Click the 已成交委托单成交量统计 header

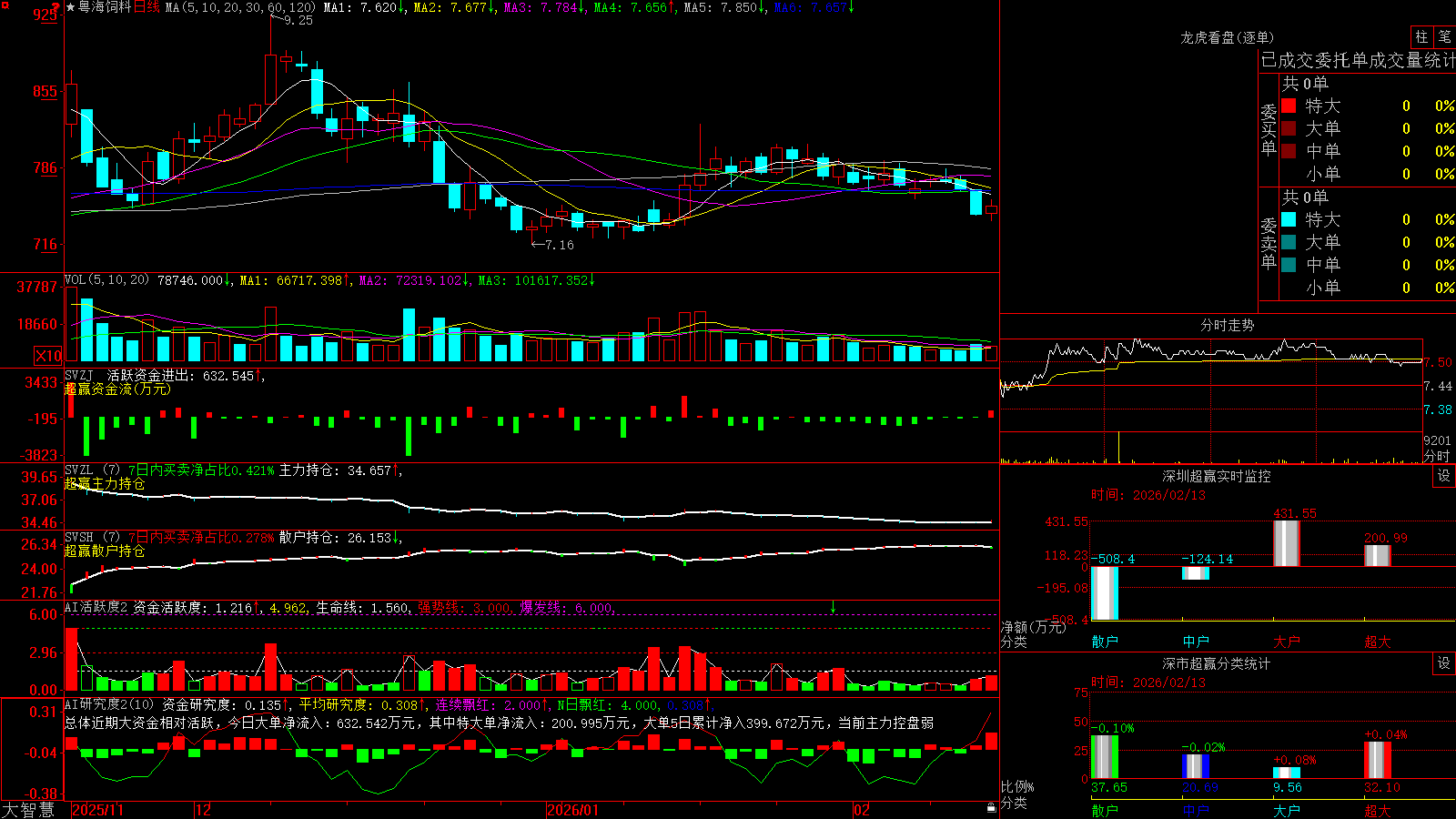[x=1358, y=60]
